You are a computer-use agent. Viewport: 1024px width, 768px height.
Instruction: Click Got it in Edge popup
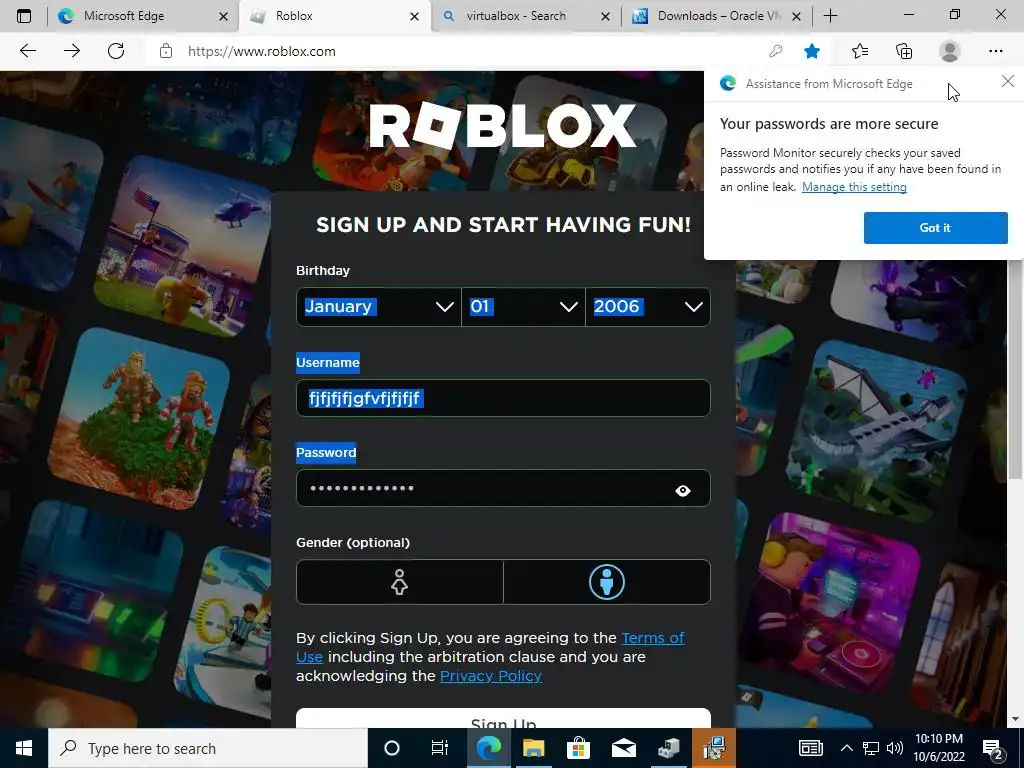coord(935,227)
